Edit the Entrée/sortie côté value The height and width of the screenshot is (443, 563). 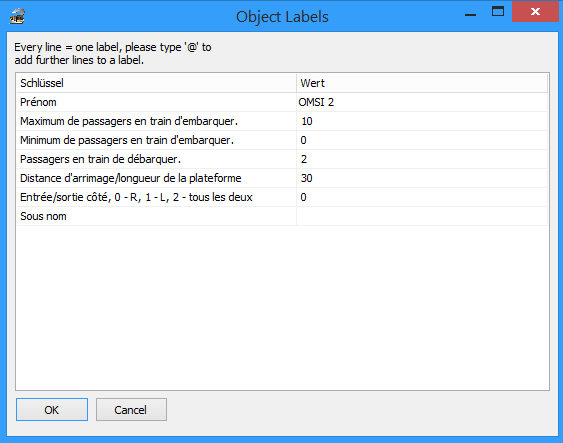pos(422,197)
